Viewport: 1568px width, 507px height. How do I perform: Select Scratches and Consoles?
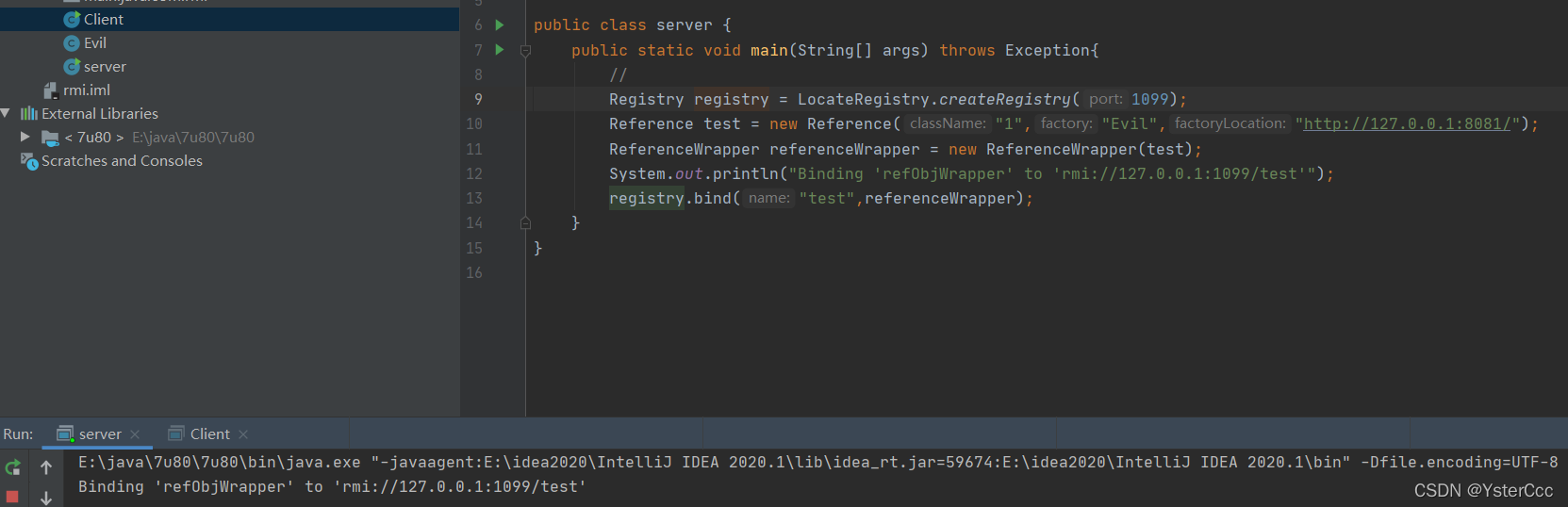pos(122,160)
